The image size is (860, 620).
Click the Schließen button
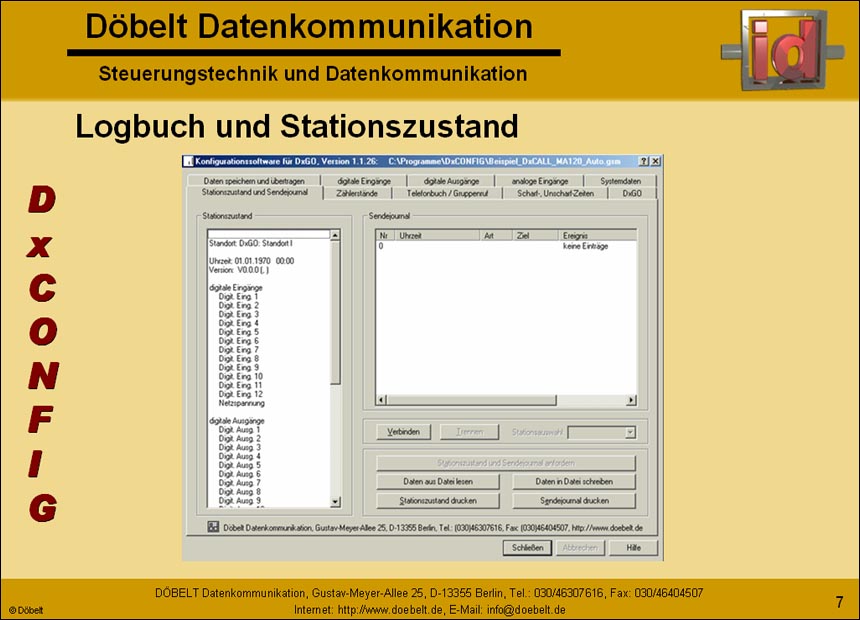pos(527,547)
